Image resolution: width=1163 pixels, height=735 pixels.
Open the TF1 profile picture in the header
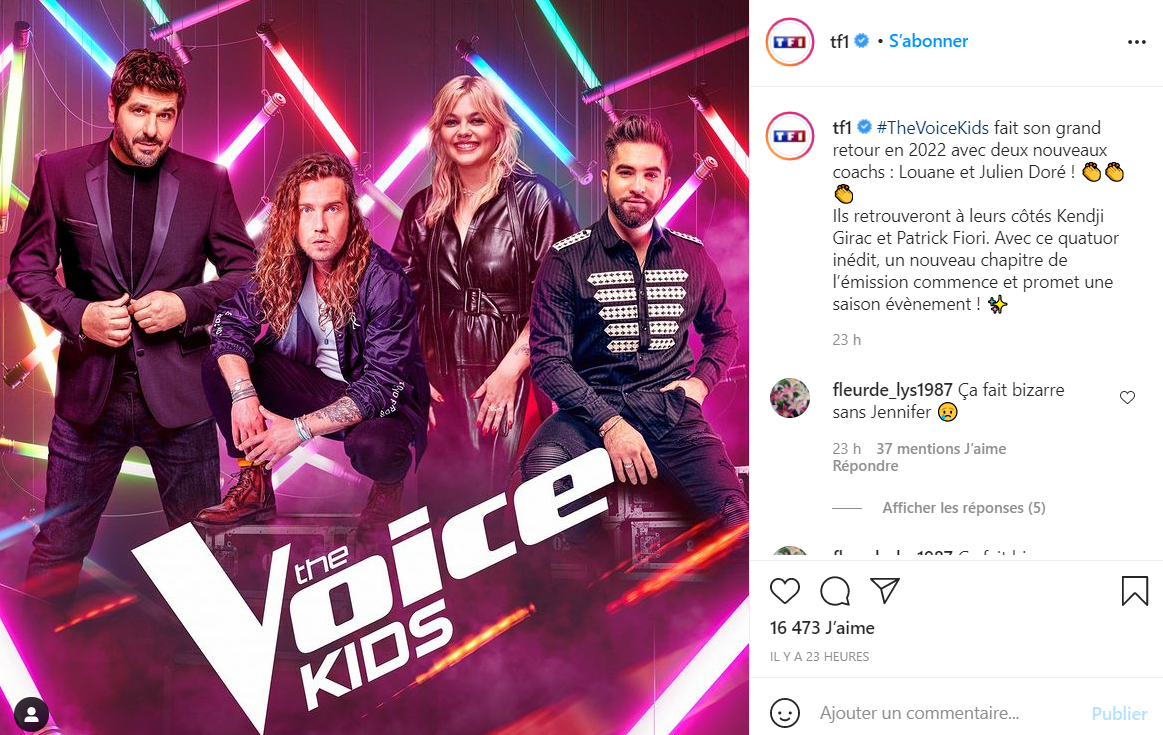tap(790, 42)
